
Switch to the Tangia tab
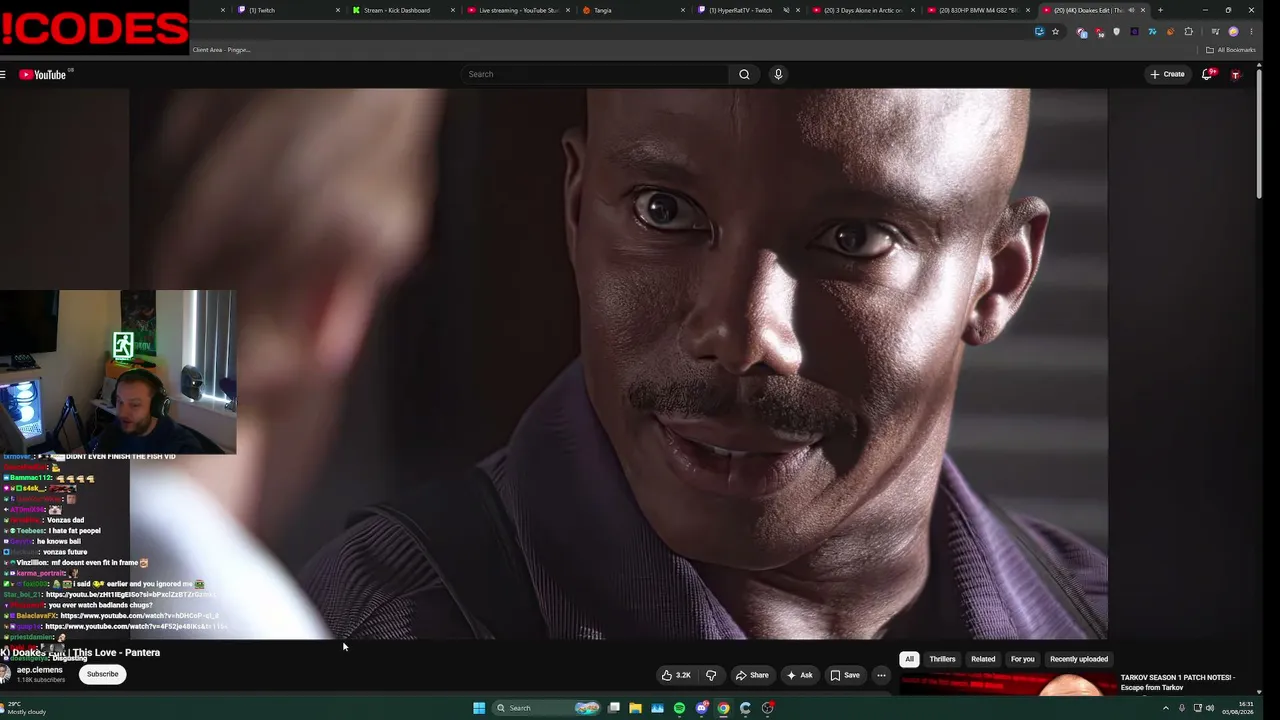click(x=632, y=10)
